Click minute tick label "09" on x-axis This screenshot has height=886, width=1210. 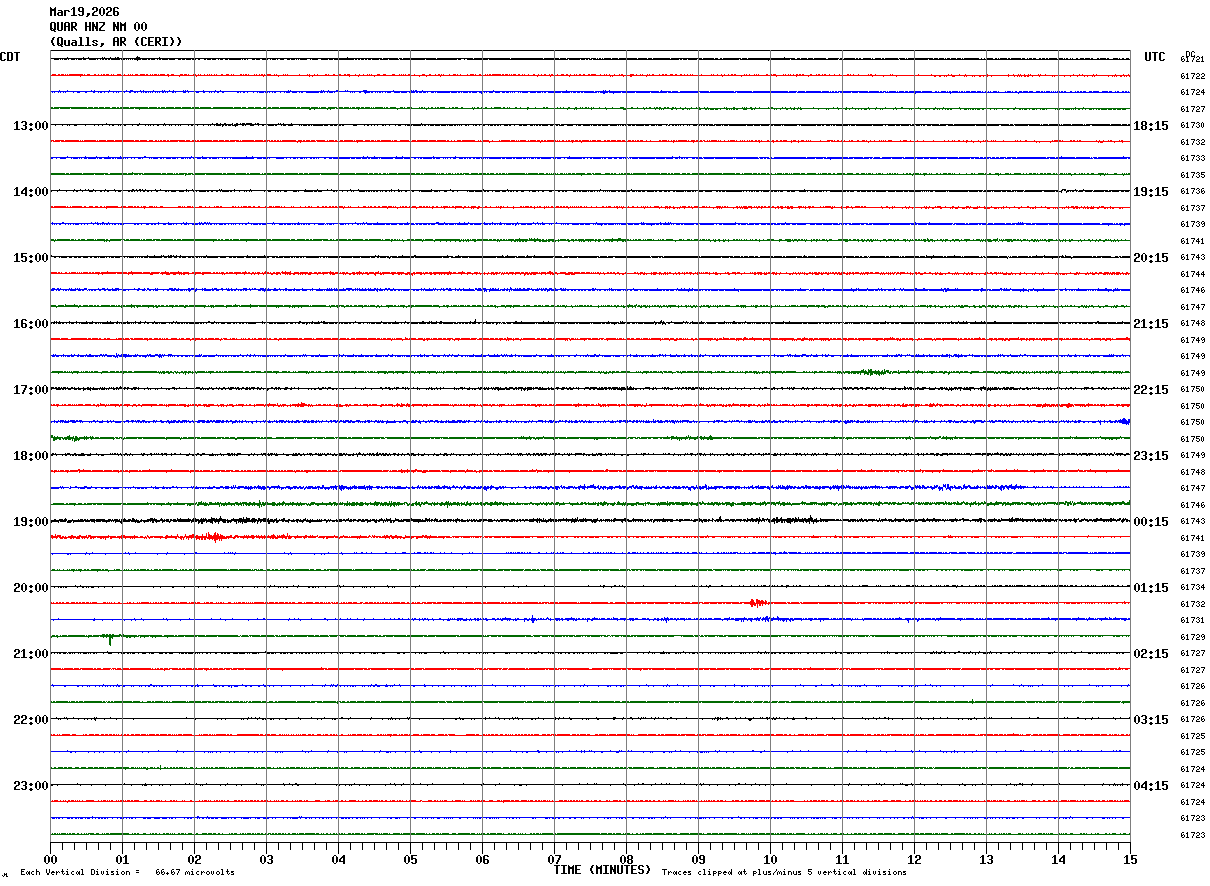click(698, 860)
